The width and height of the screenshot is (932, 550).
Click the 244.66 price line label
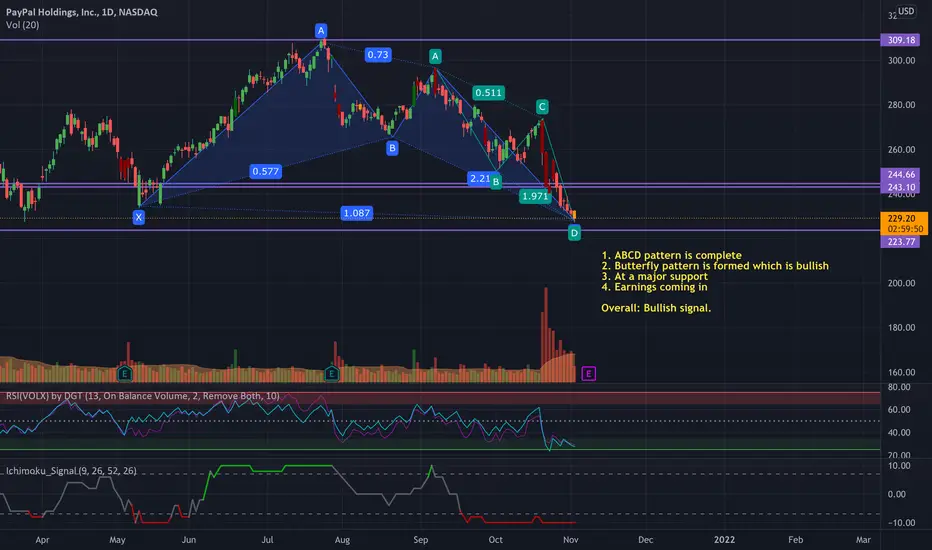click(x=900, y=174)
